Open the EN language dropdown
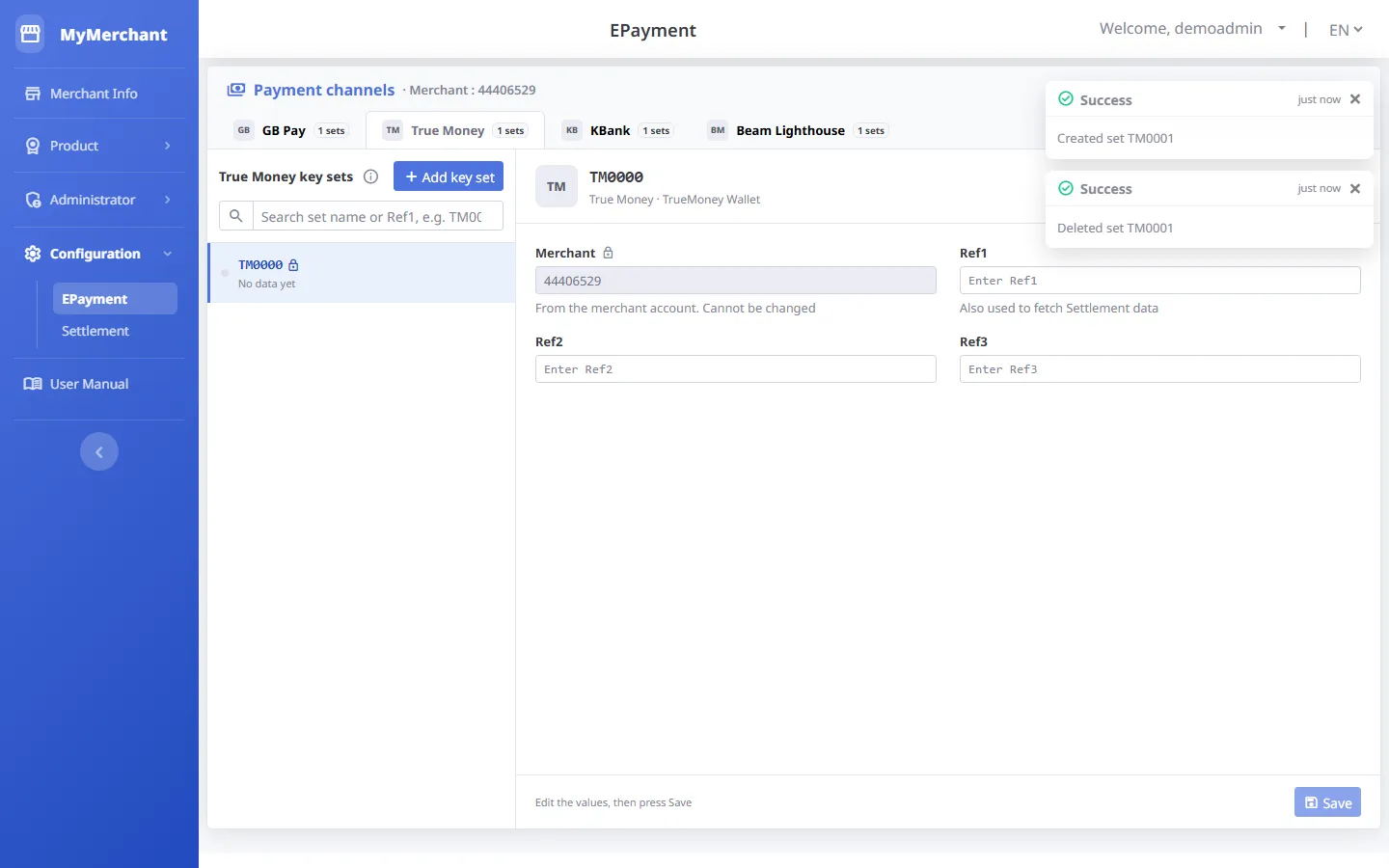The height and width of the screenshot is (868, 1389). (x=1346, y=30)
